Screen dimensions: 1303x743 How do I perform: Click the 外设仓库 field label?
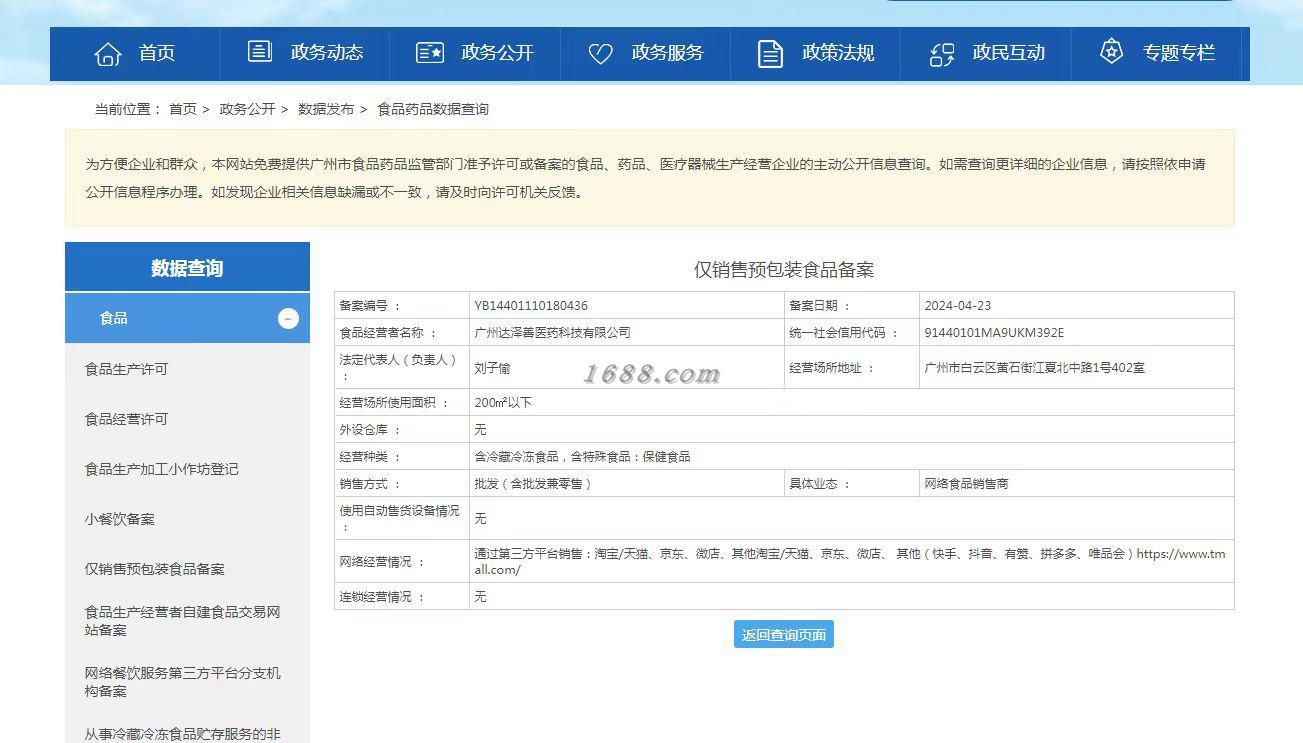(x=370, y=430)
